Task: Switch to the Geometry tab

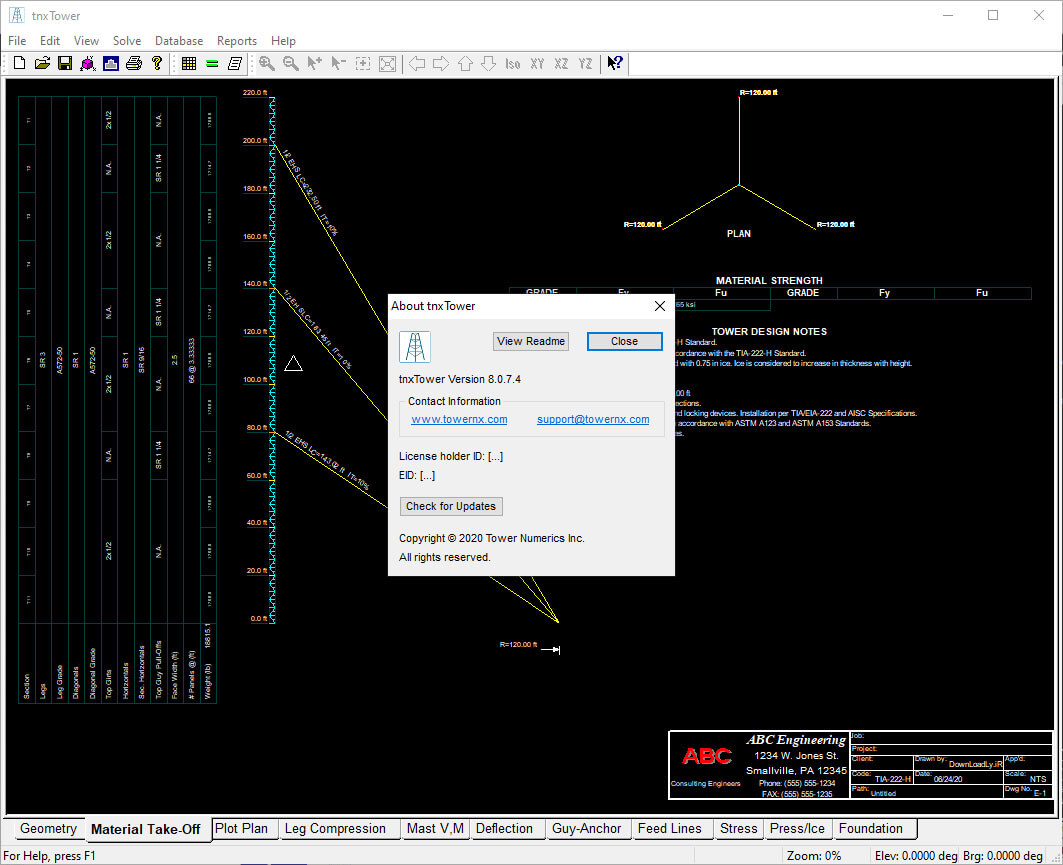Action: point(48,829)
